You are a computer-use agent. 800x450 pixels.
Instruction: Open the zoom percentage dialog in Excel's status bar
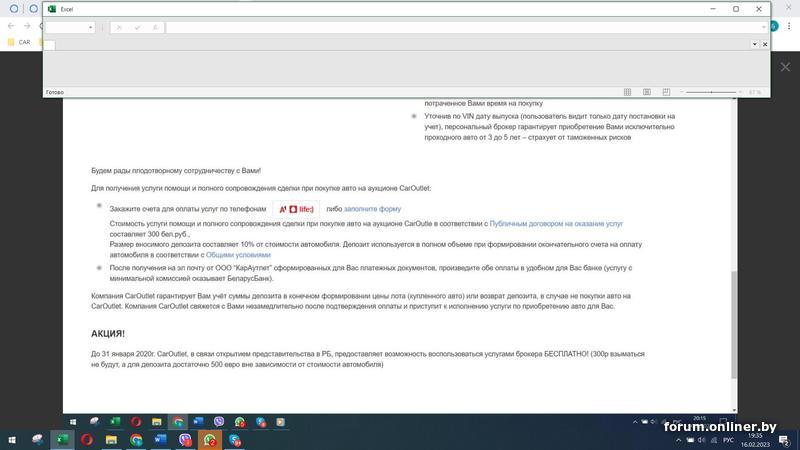tap(755, 92)
